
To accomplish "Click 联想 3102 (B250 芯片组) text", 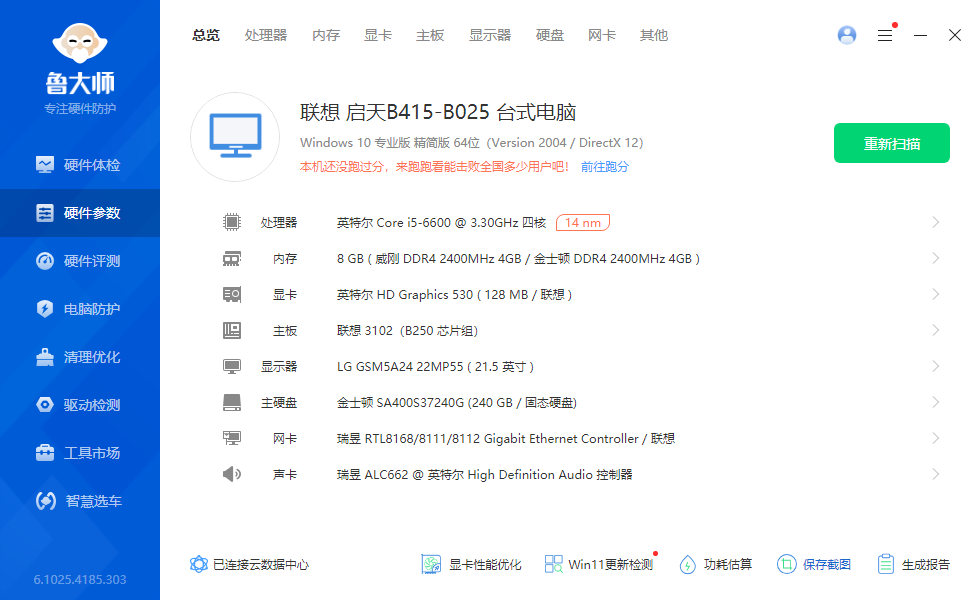I will (x=407, y=331).
